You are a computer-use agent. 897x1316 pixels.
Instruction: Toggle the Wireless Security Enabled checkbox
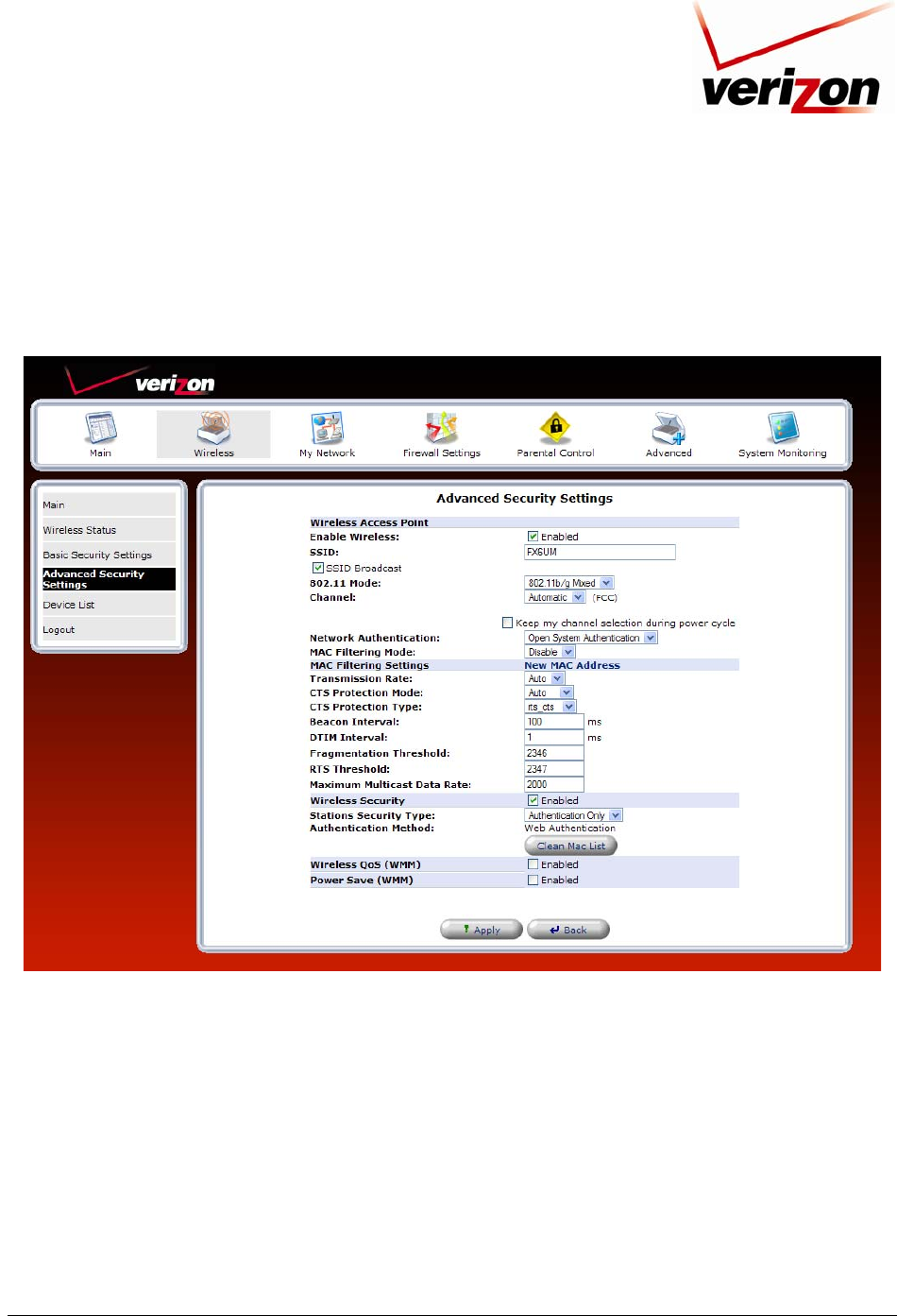533,800
